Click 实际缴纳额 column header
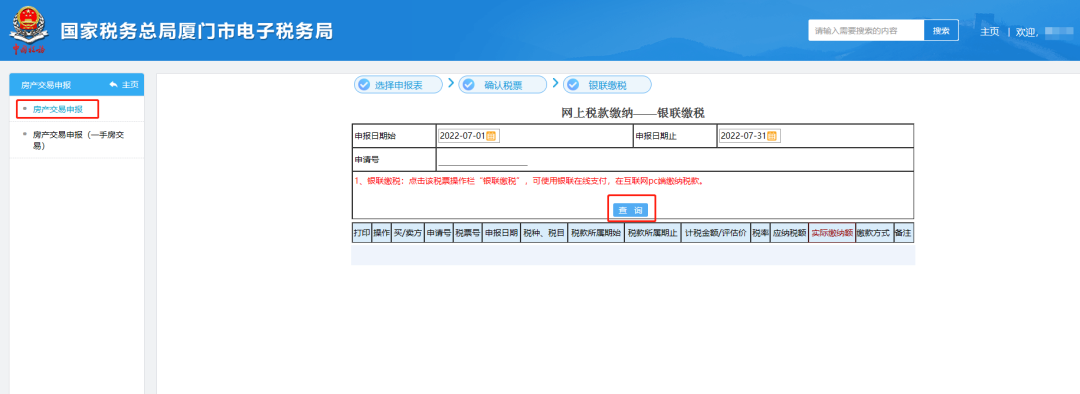This screenshot has width=1080, height=394. [832, 233]
